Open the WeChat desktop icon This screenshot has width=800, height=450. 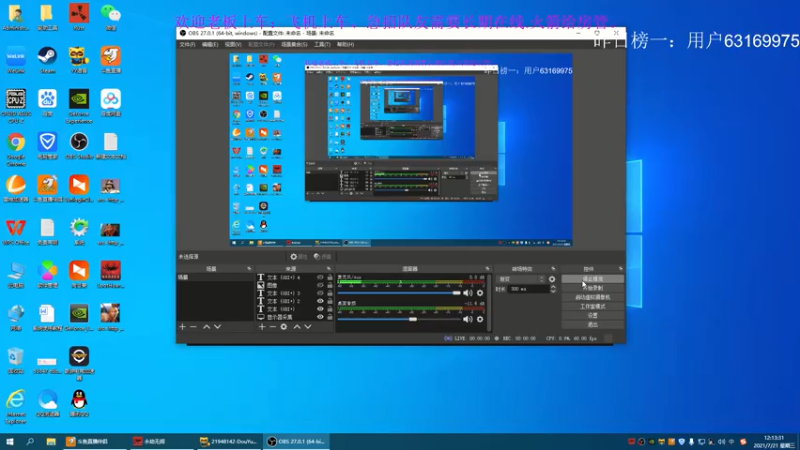[x=111, y=17]
